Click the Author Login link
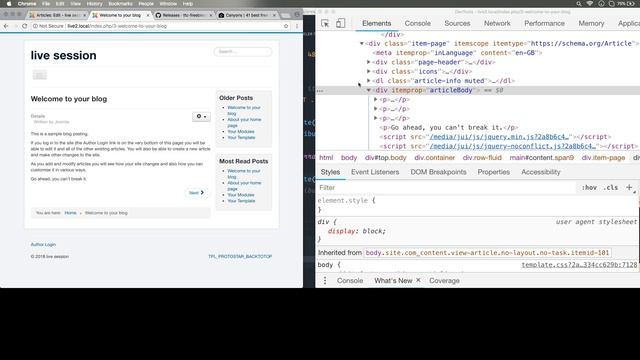Viewport: 640px width, 360px height. pyautogui.click(x=43, y=244)
